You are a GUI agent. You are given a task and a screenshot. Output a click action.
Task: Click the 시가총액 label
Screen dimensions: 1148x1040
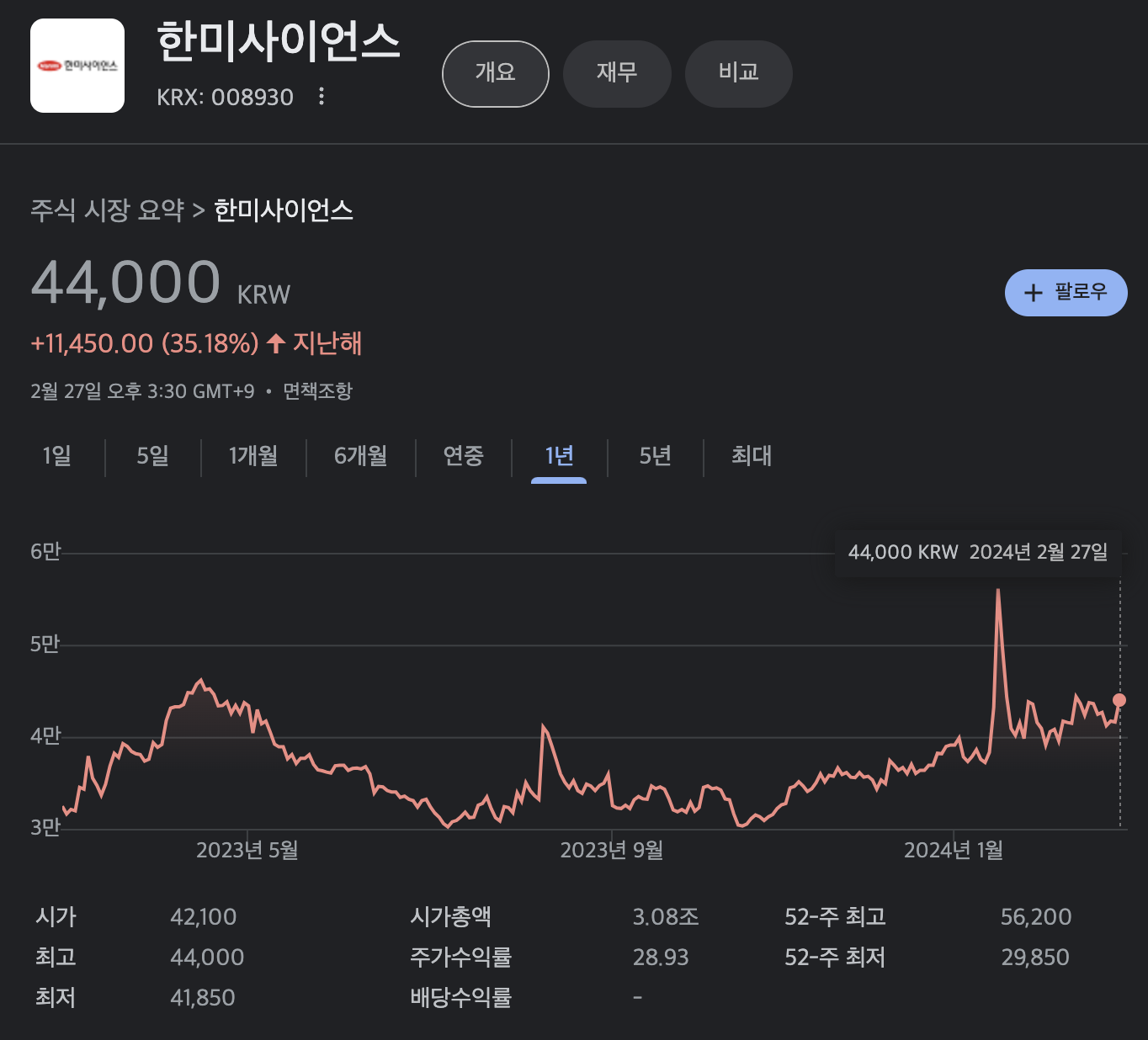point(451,917)
